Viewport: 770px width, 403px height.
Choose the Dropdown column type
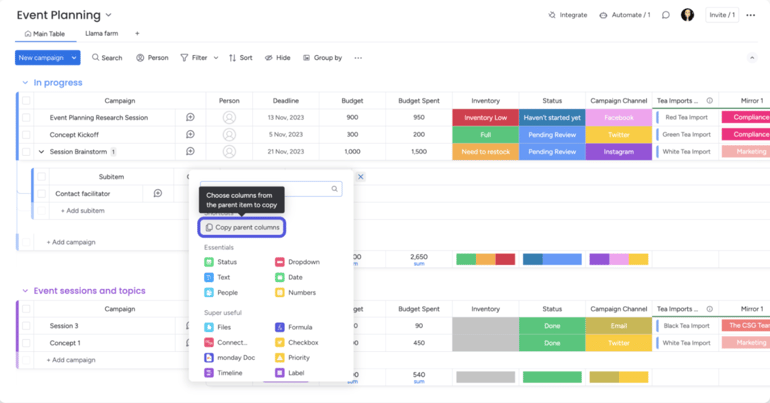298,262
